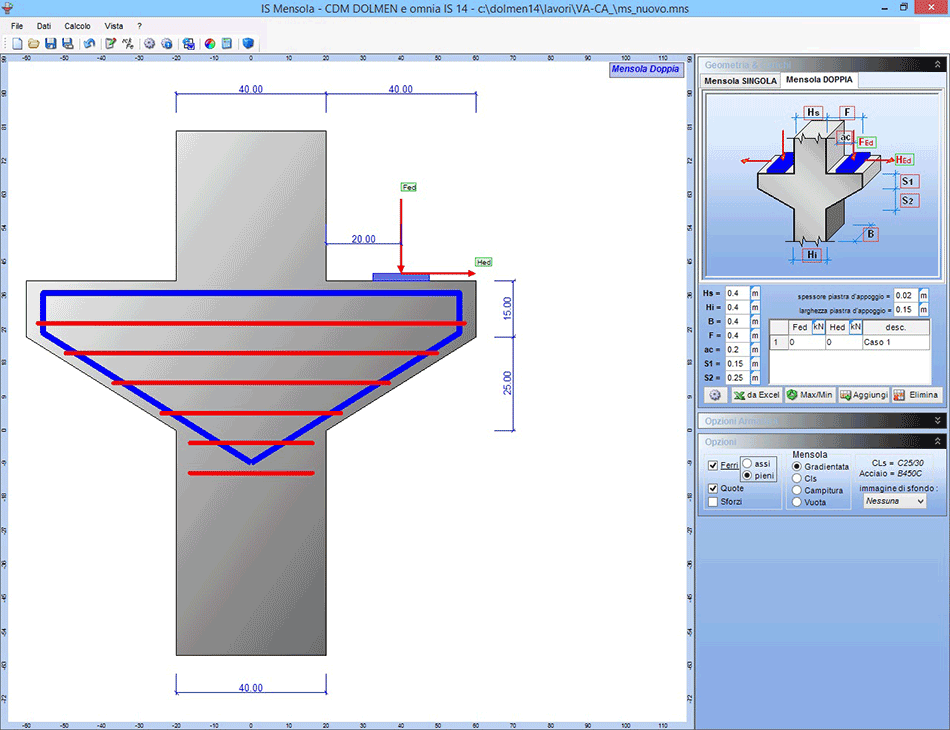Open the '?' help menu
950x730 pixels.
(x=139, y=26)
